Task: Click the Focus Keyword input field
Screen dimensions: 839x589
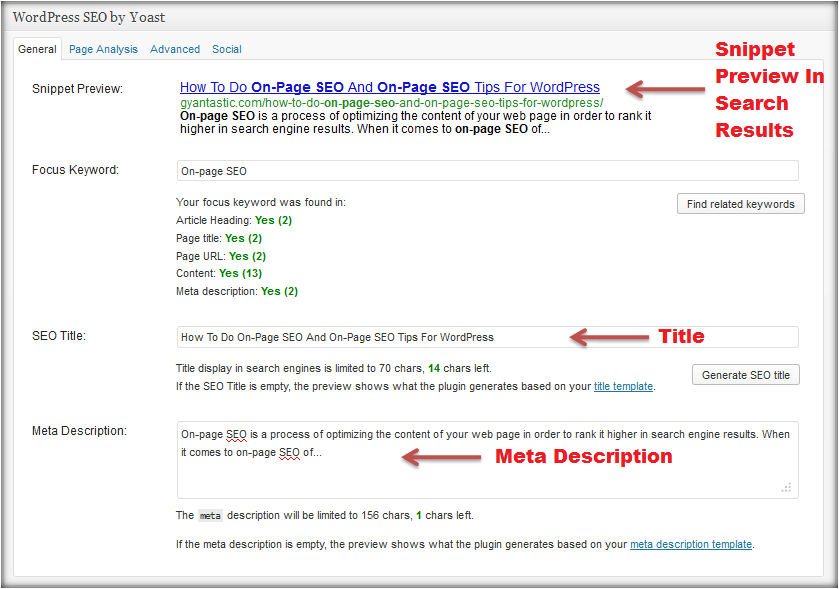Action: pos(487,171)
